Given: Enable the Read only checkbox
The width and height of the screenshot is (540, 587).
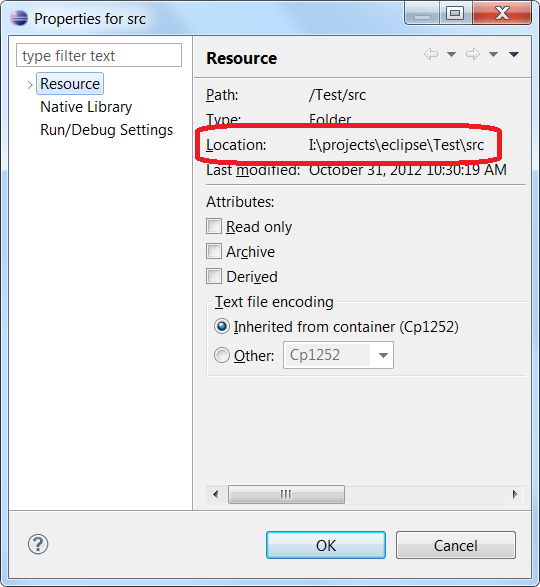Looking at the screenshot, I should click(x=214, y=226).
